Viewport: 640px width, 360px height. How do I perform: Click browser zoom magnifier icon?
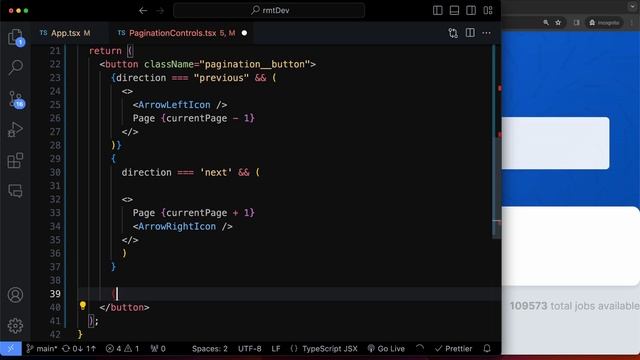click(546, 22)
